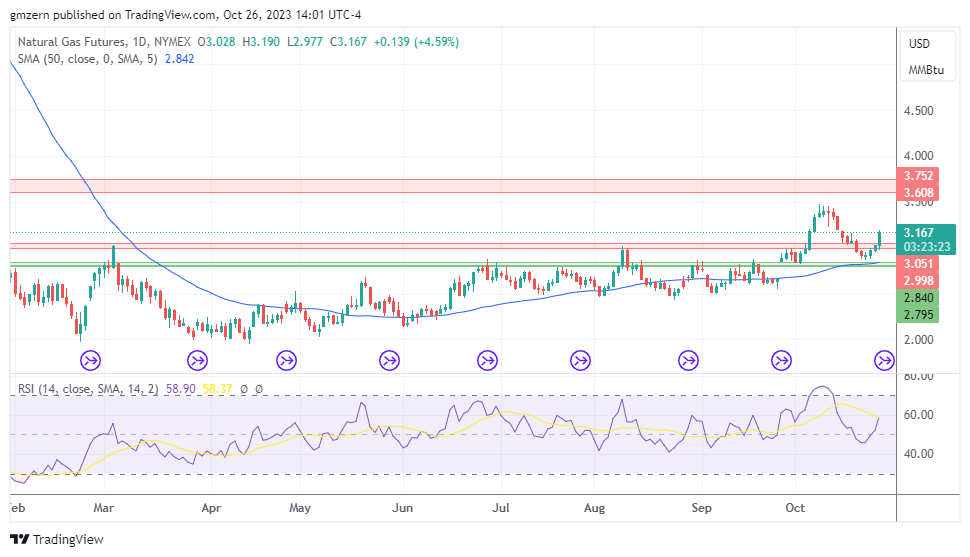Click the rollover marker icon near Oct
This screenshot has height=557, width=970.
[x=782, y=359]
